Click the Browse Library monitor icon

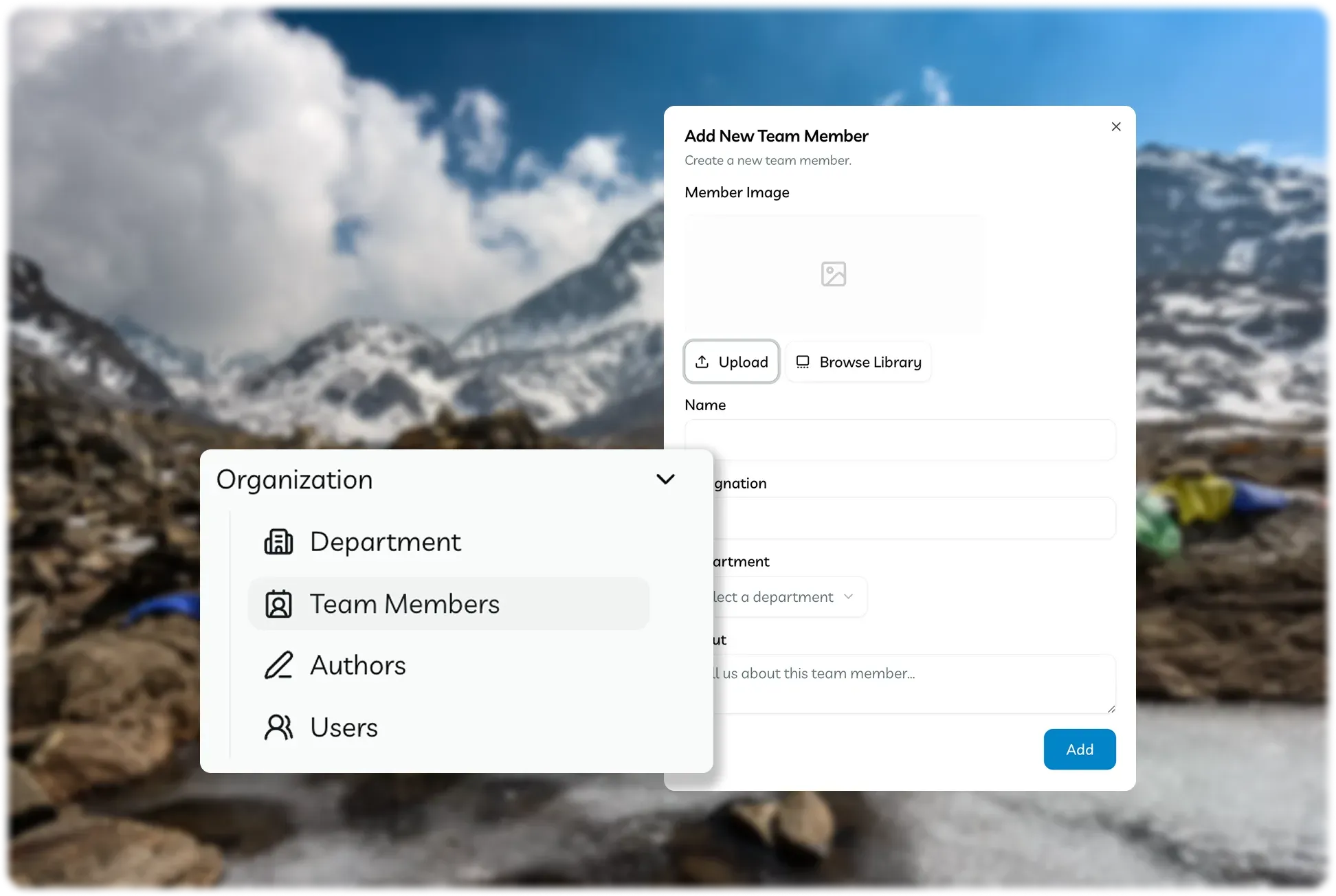802,361
